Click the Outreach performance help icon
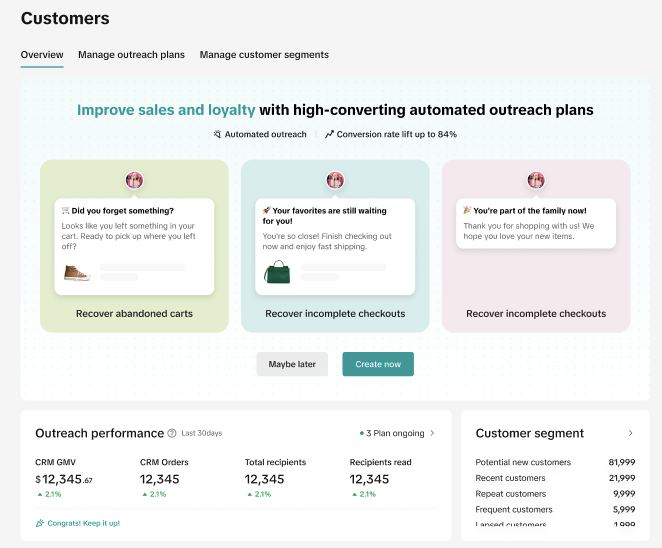 [172, 433]
